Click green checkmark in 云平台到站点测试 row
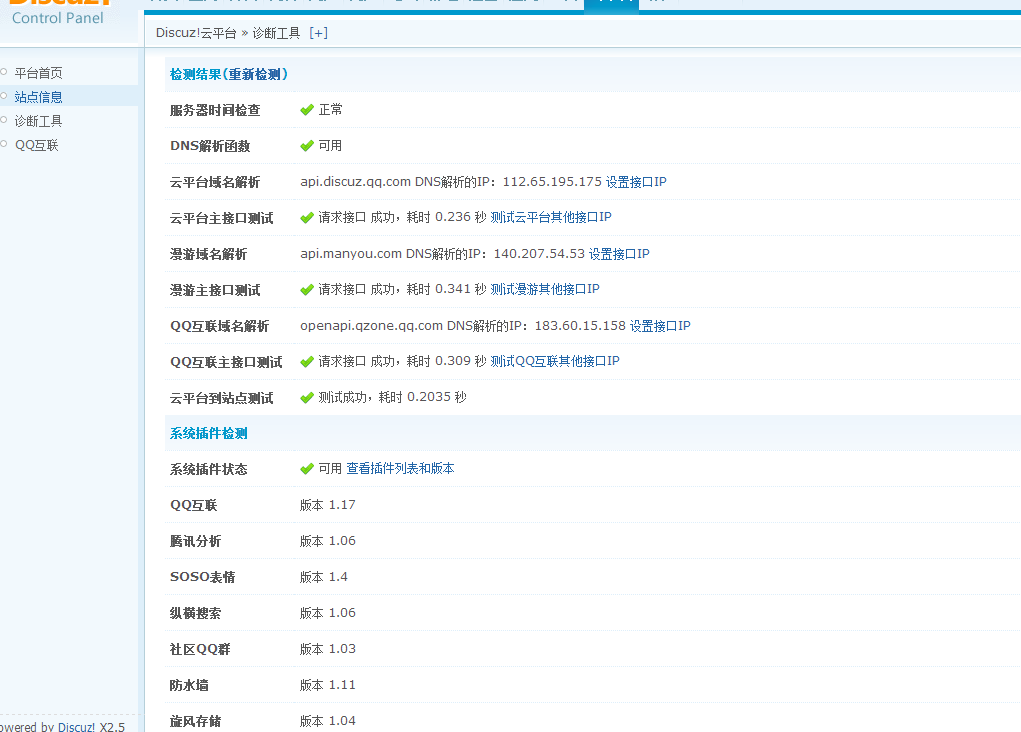The height and width of the screenshot is (732, 1021). point(307,398)
